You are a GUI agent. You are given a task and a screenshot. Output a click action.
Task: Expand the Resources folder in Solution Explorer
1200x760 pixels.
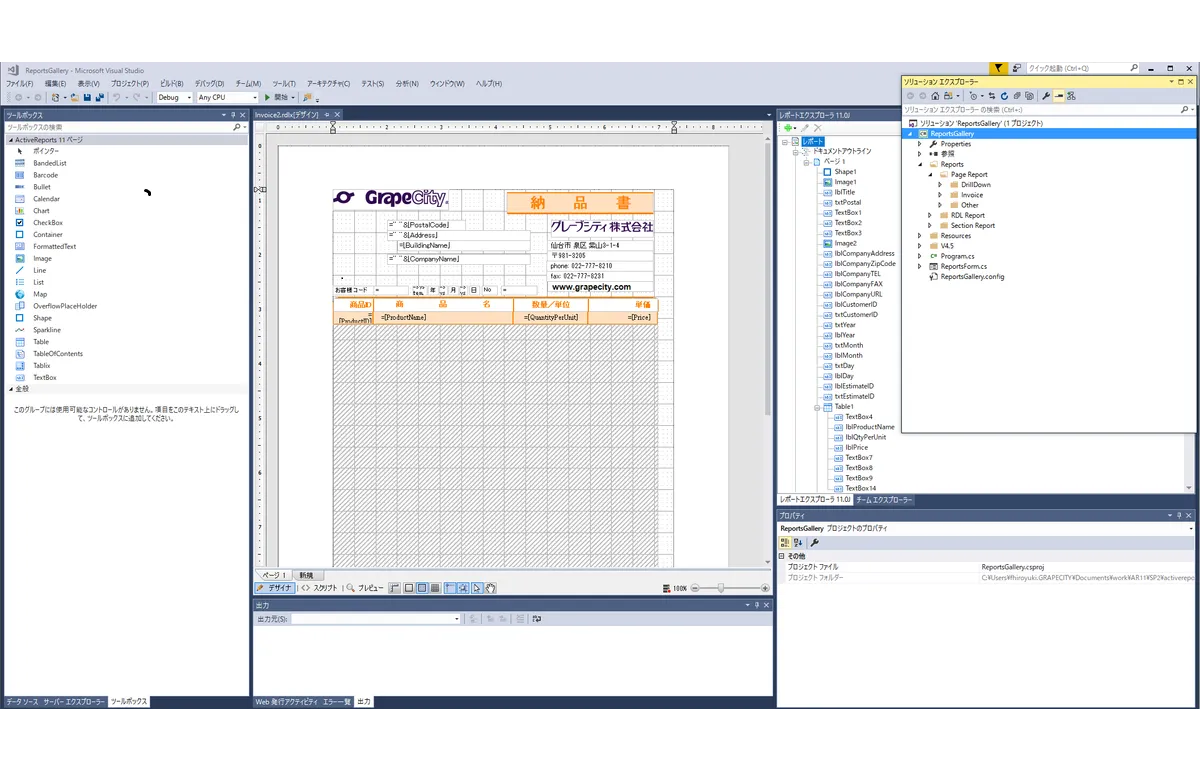pyautogui.click(x=920, y=236)
